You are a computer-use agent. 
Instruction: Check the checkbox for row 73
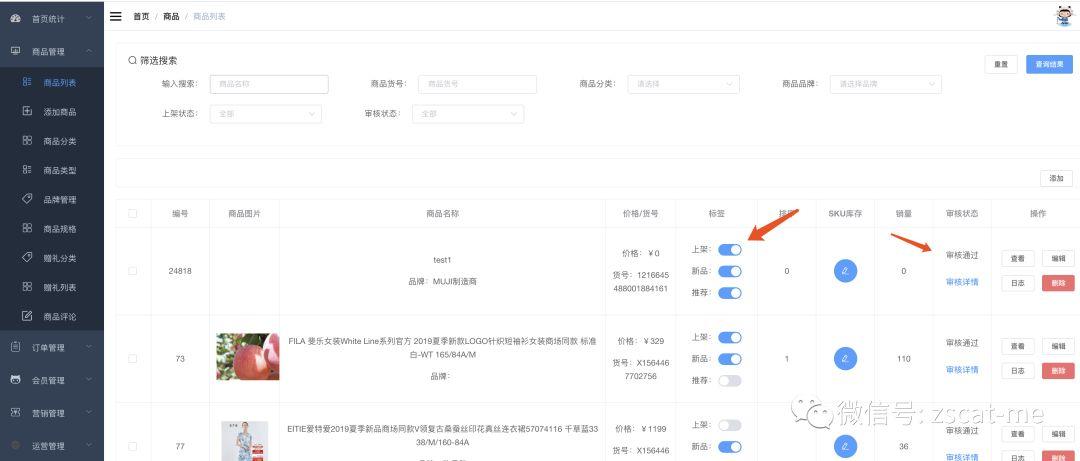point(132,358)
